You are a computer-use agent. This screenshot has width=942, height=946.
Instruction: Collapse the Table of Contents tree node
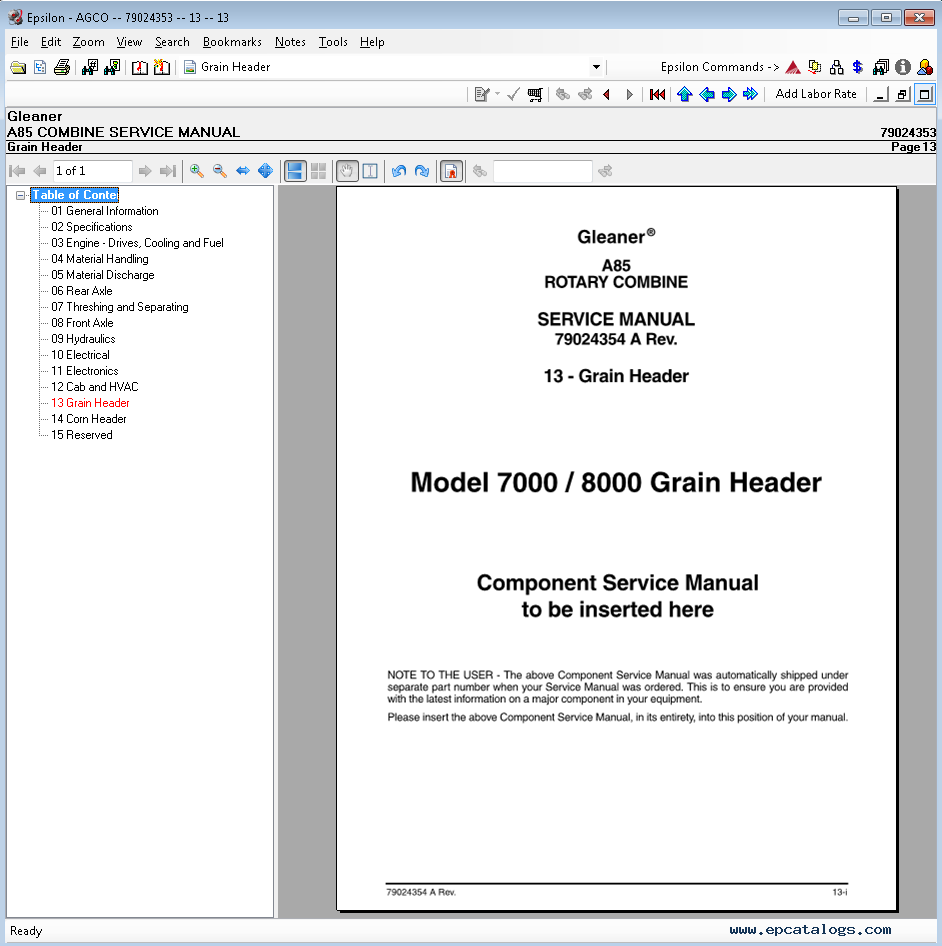pos(21,195)
